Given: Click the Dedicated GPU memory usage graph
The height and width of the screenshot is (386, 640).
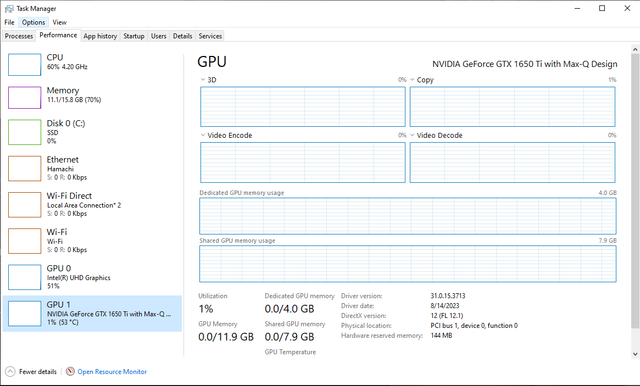Looking at the screenshot, I should 408,216.
